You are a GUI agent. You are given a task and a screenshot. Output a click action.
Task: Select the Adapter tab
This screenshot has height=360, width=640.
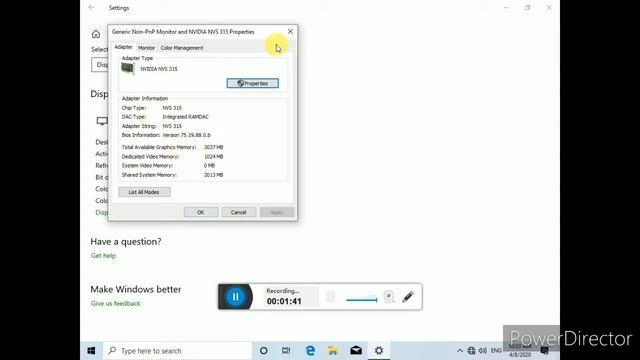pos(123,47)
